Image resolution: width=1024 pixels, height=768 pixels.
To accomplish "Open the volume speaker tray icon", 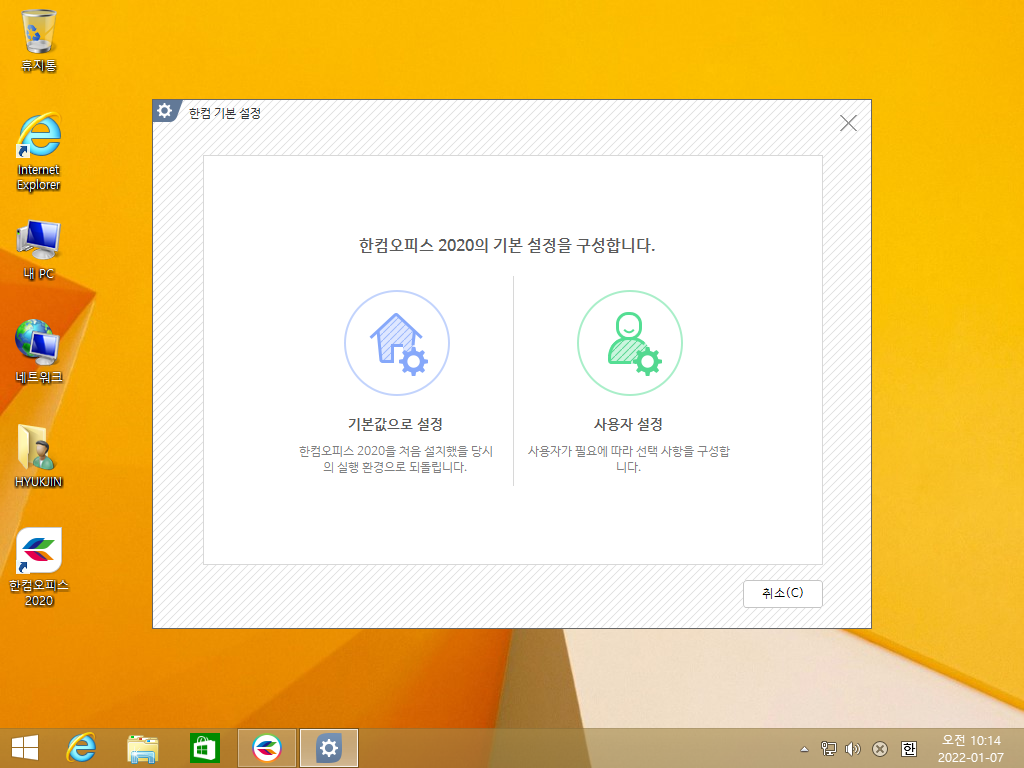I will (852, 748).
